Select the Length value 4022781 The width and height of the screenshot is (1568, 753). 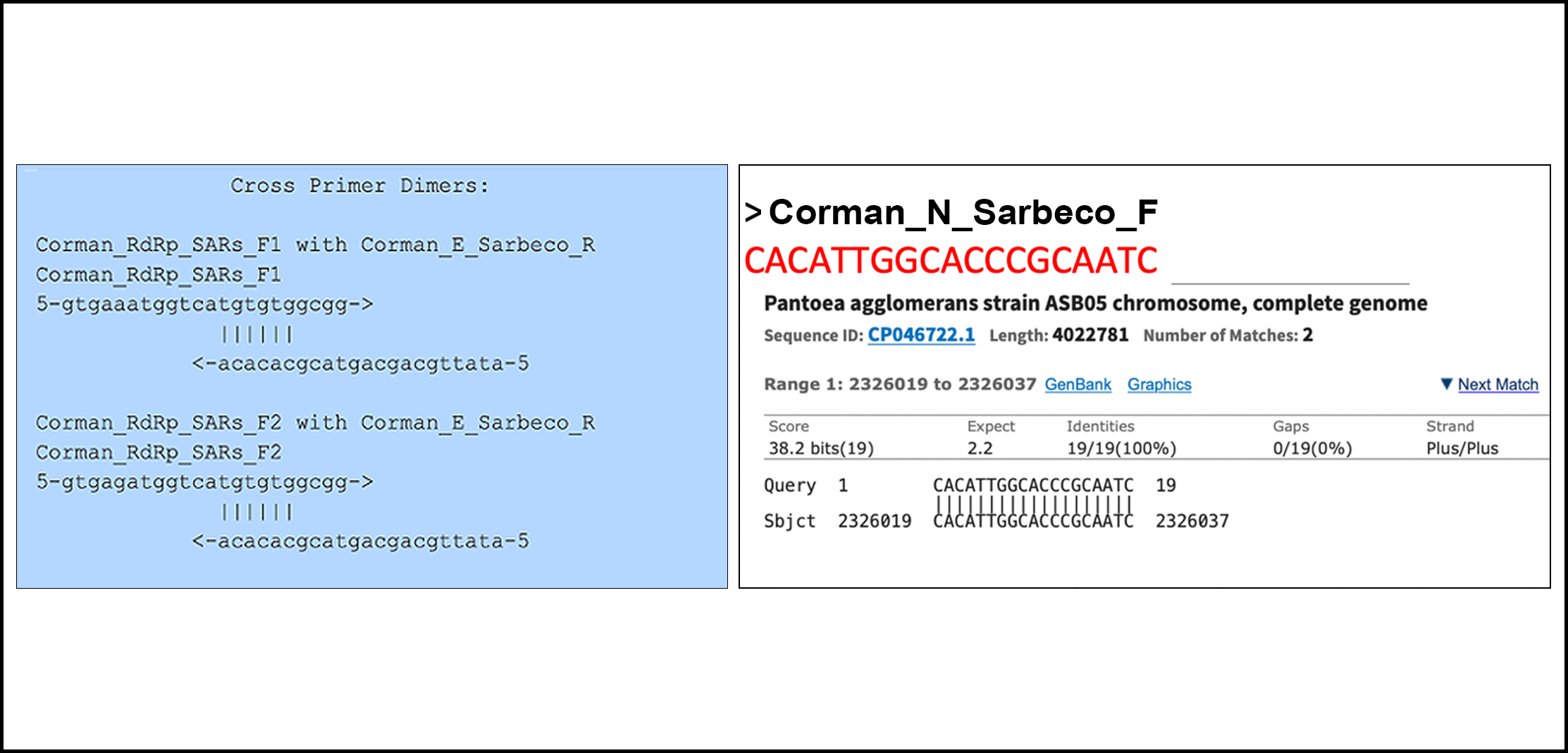click(1090, 335)
